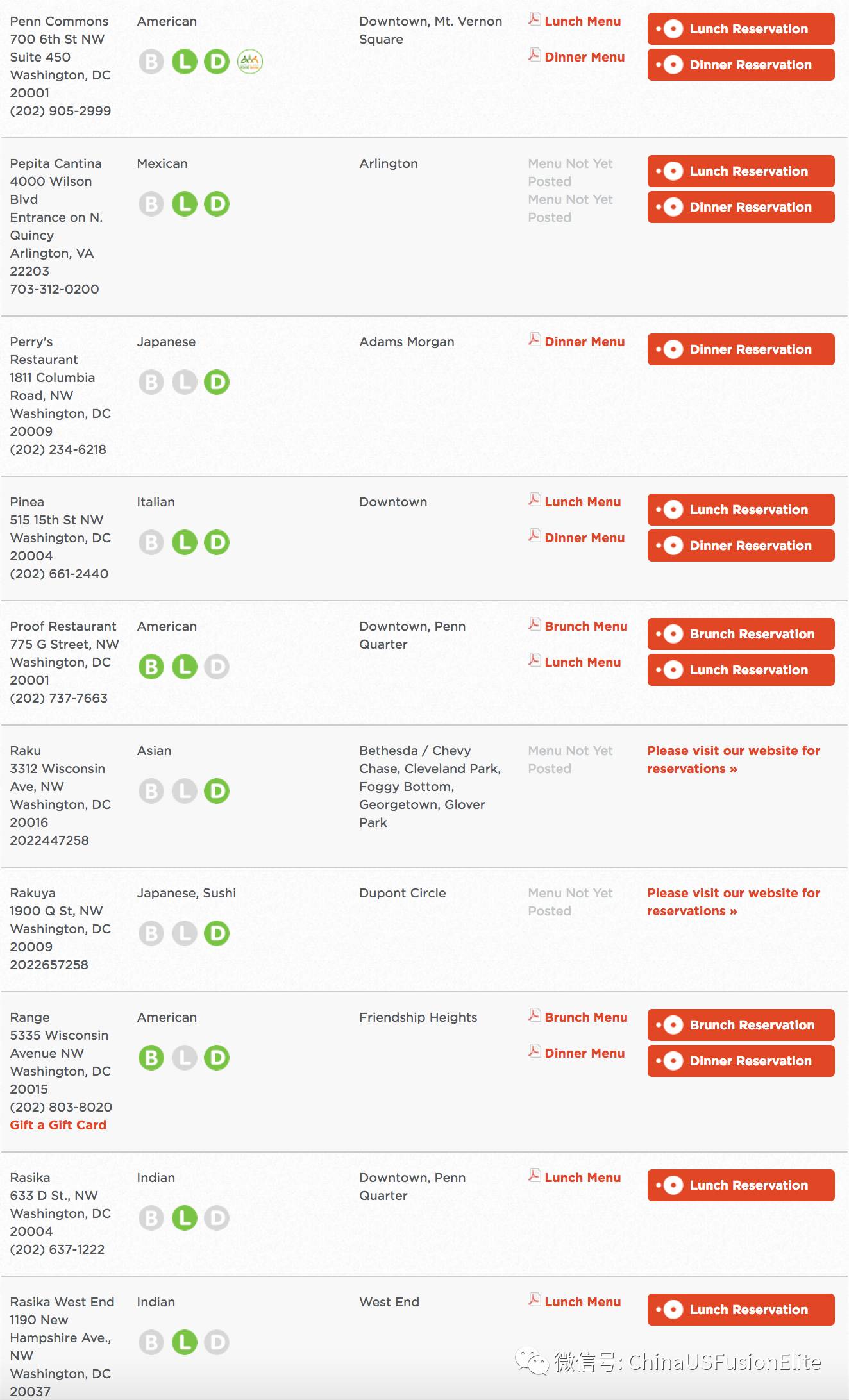Click Rasika West End green L icon

pos(185,1342)
